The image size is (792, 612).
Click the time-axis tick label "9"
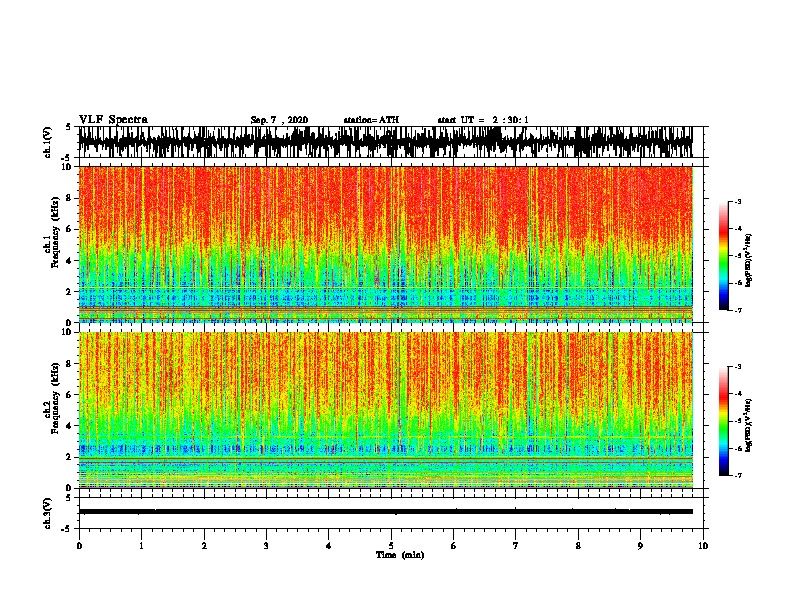[x=640, y=545]
